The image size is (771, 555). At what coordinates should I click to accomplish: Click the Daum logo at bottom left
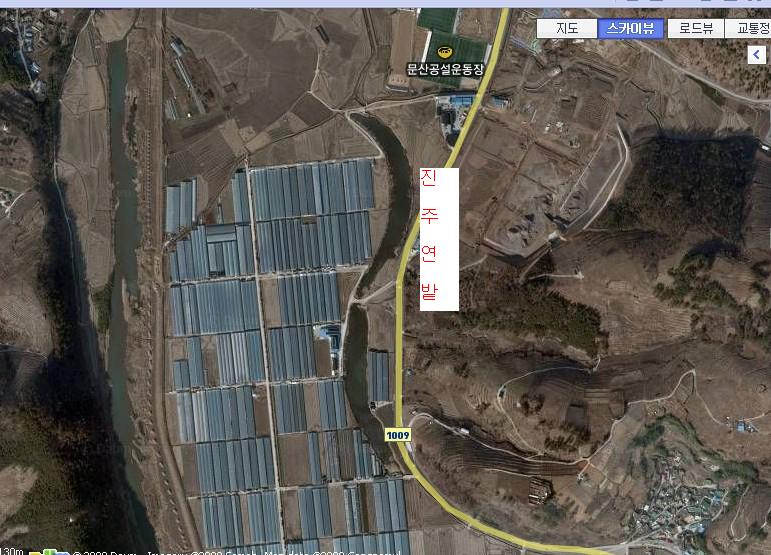pyautogui.click(x=49, y=552)
